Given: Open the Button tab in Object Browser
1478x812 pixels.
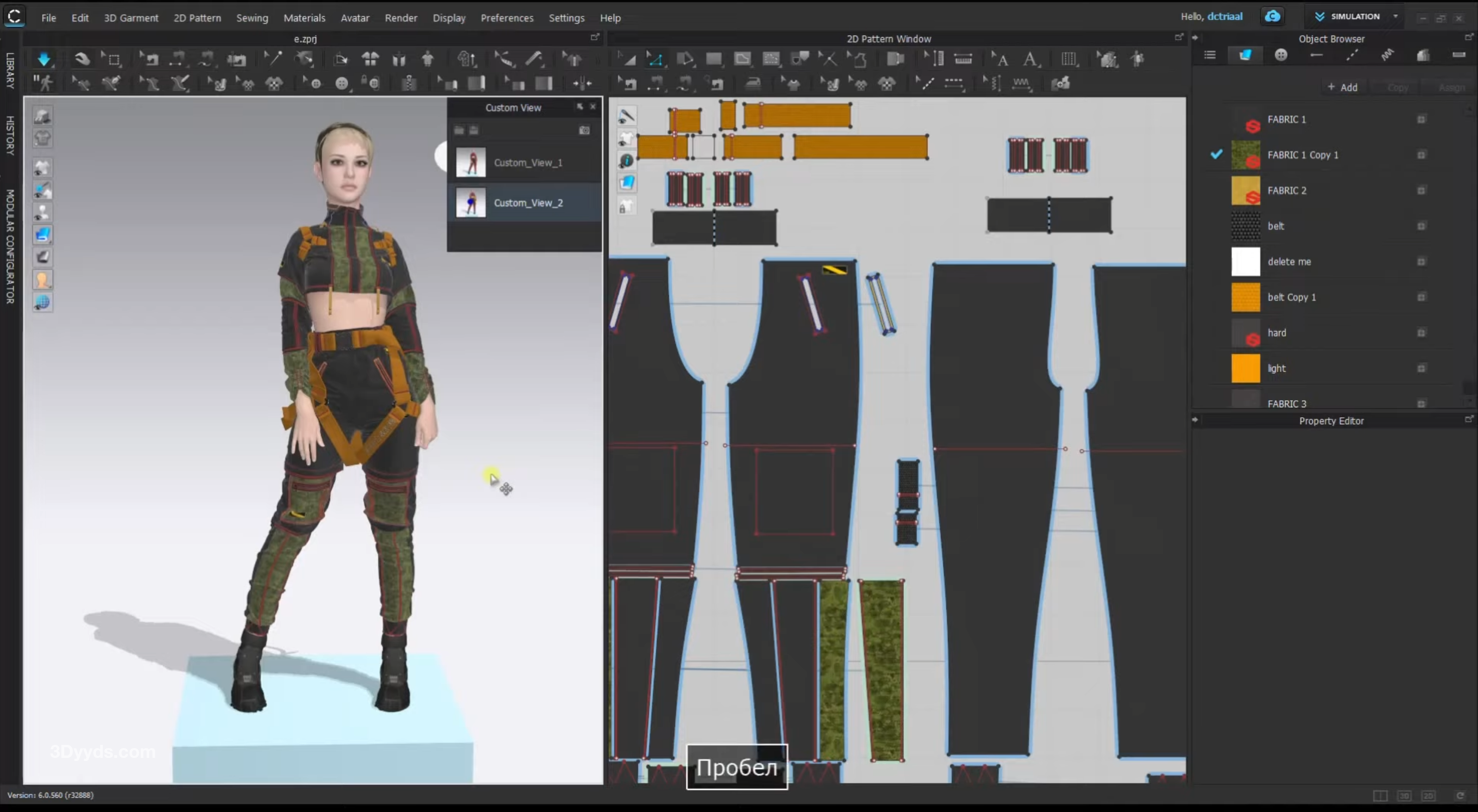Looking at the screenshot, I should [1281, 55].
